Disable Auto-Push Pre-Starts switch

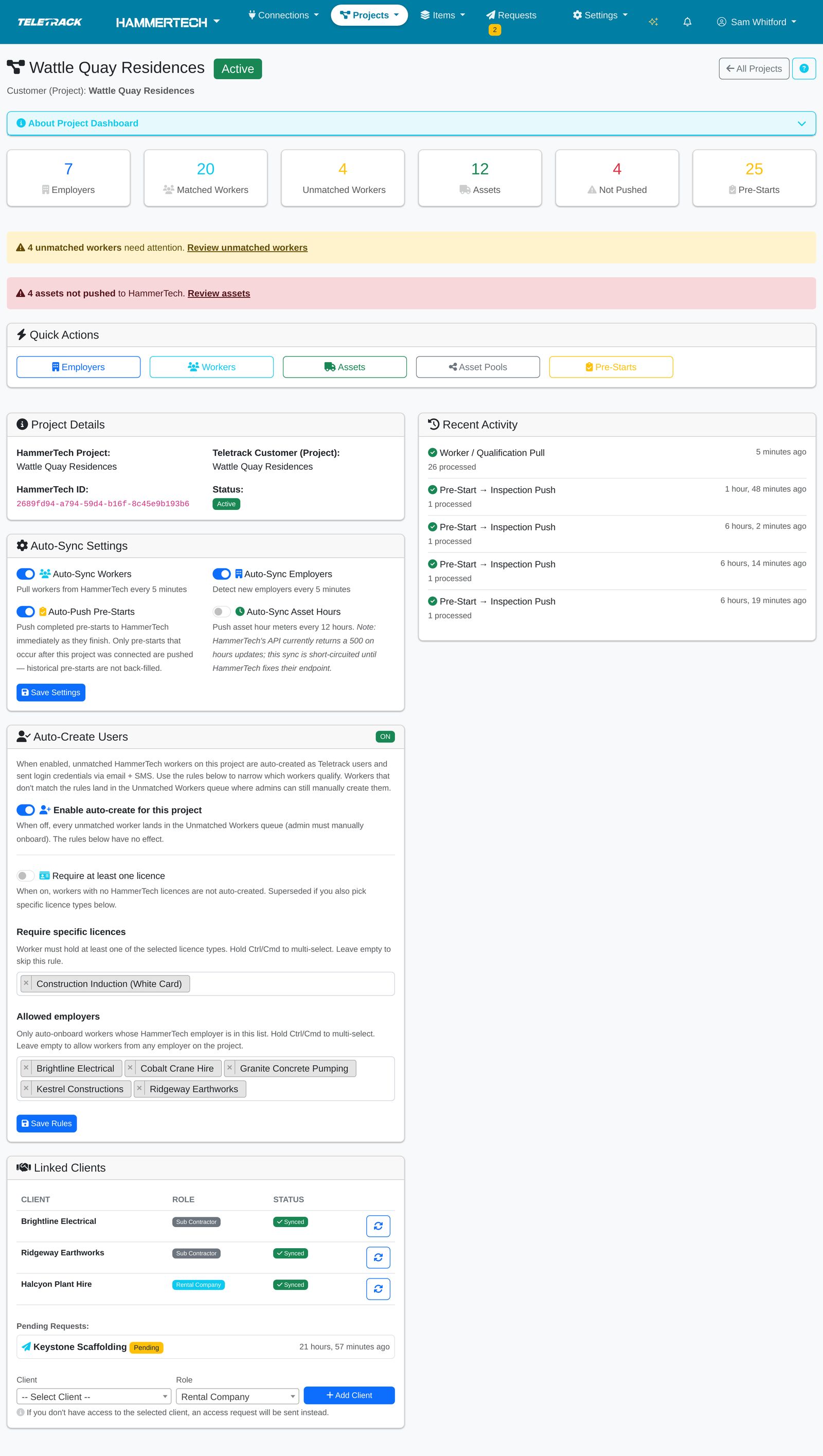[25, 612]
